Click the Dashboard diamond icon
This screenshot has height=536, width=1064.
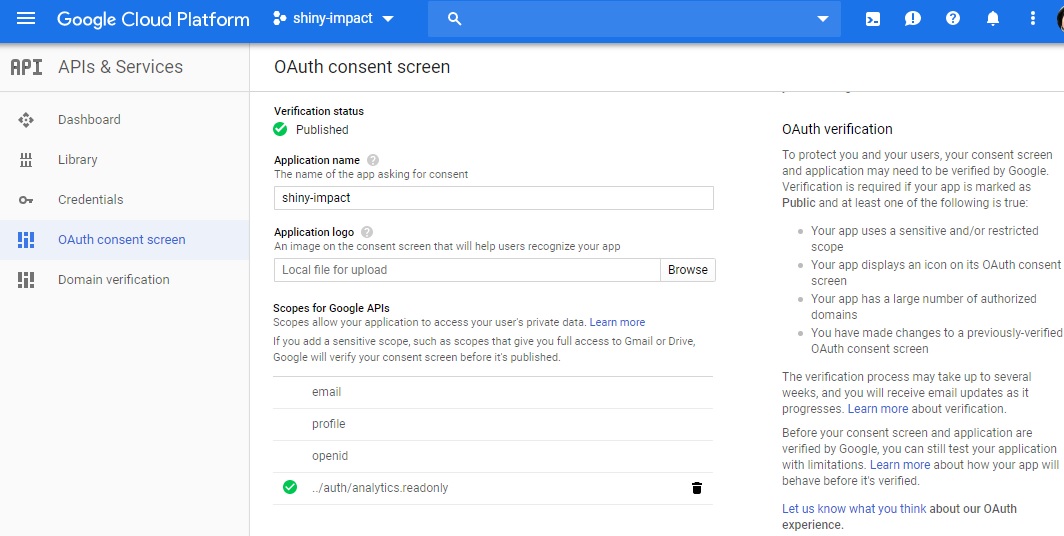[x=26, y=120]
